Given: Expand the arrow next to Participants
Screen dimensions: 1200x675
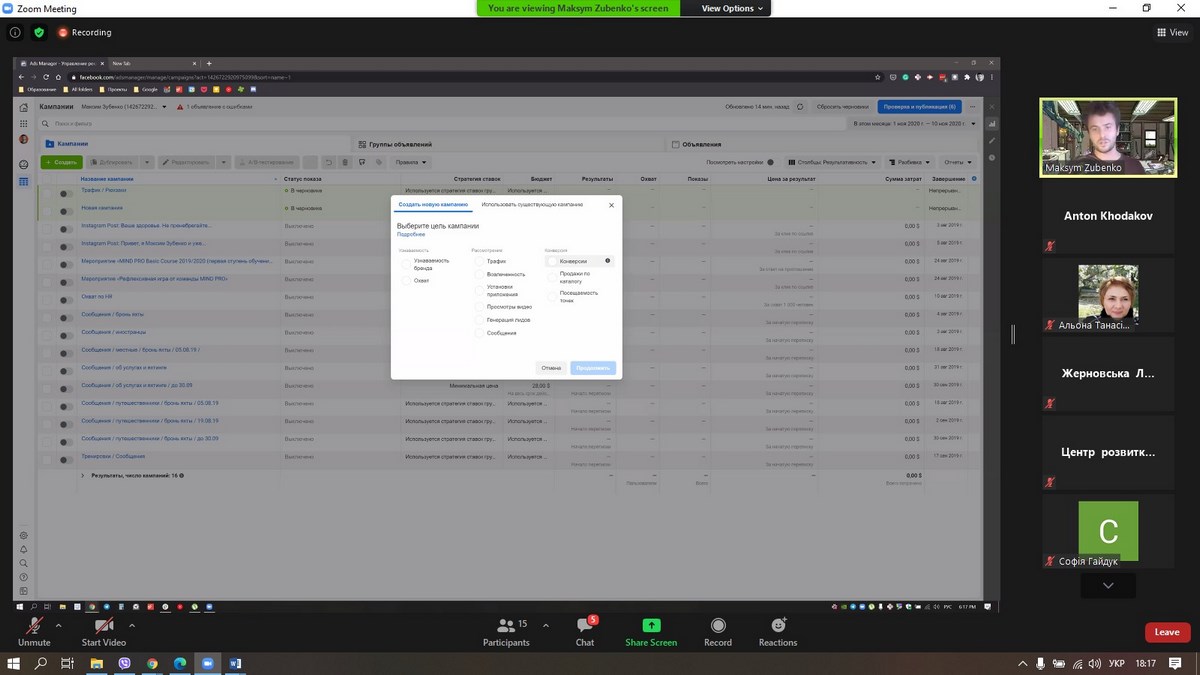Looking at the screenshot, I should point(545,625).
